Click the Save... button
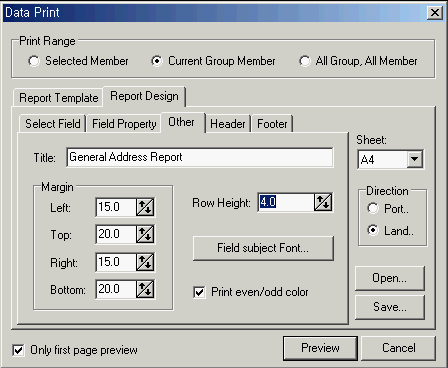Viewport: 448px width, 368px height. coord(390,307)
